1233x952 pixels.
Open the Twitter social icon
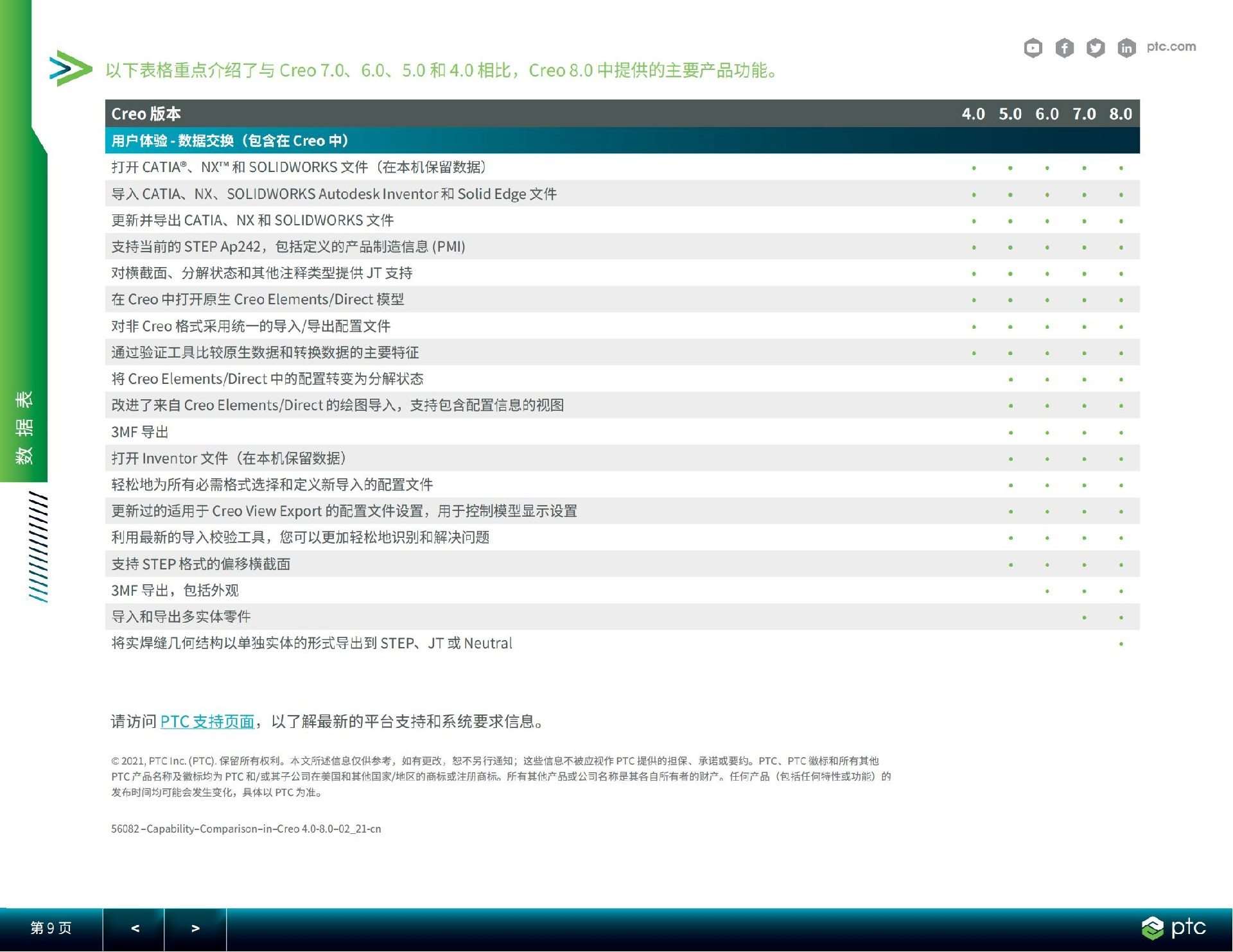(1096, 48)
